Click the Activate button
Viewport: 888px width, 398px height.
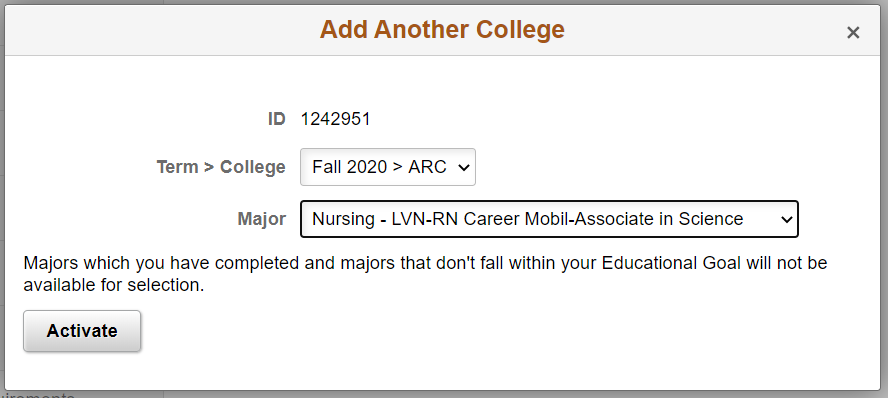point(82,331)
